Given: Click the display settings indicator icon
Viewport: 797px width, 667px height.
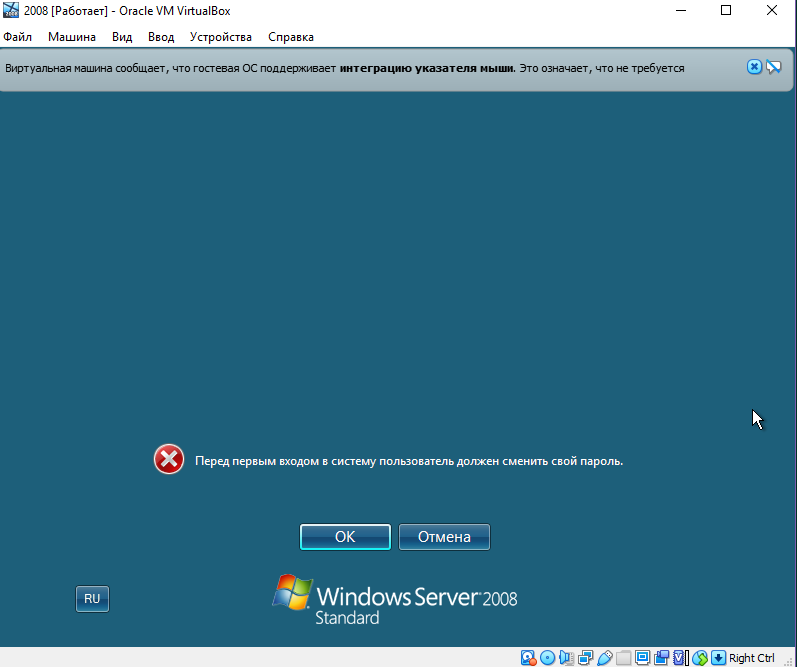Looking at the screenshot, I should [642, 658].
